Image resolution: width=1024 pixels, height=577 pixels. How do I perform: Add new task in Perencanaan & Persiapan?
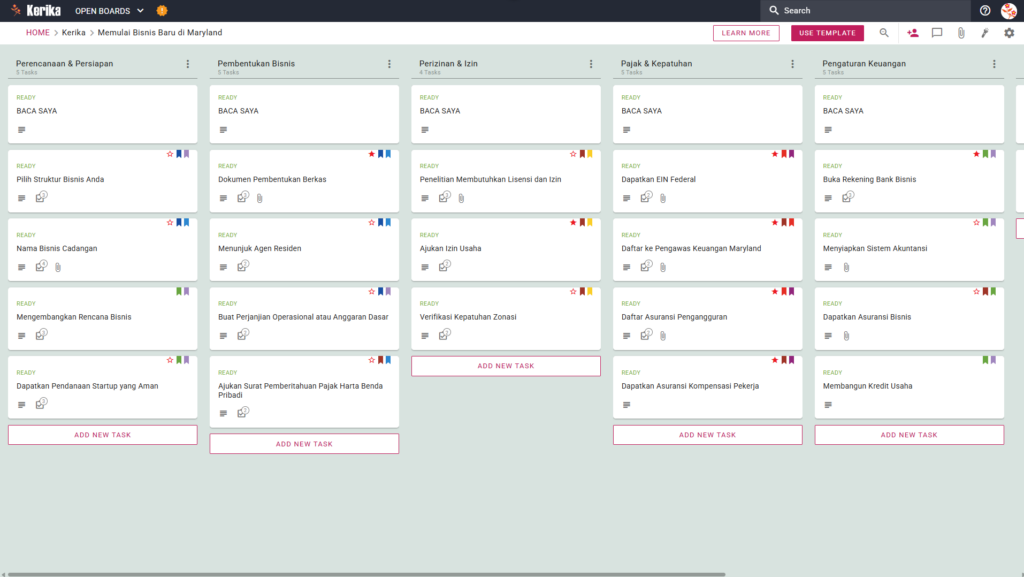pos(103,435)
